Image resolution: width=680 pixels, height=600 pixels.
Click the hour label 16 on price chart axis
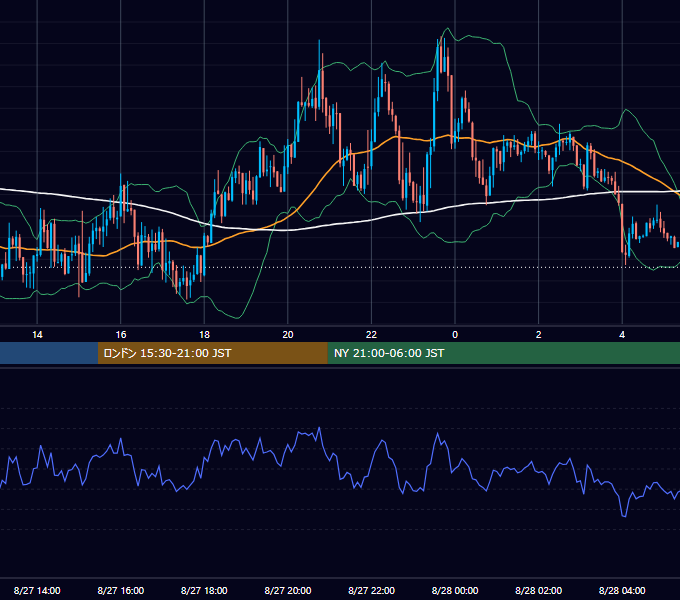click(121, 335)
